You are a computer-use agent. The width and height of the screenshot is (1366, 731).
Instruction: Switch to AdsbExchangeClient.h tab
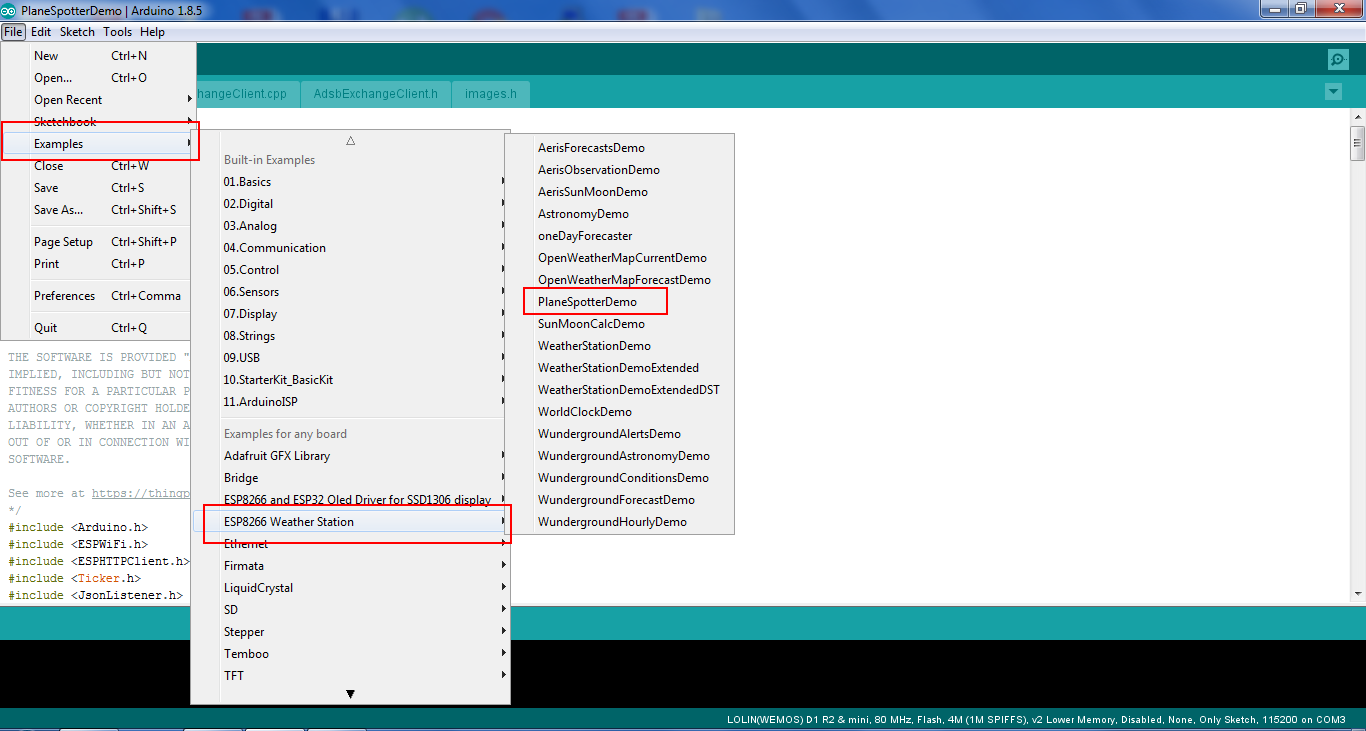(x=375, y=94)
